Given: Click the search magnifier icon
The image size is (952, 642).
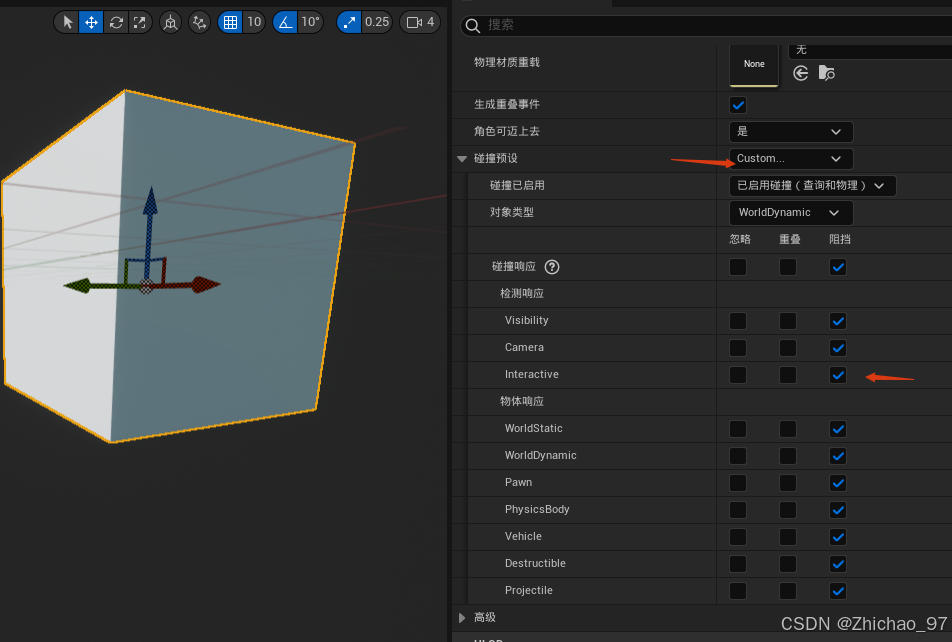Looking at the screenshot, I should 472,26.
